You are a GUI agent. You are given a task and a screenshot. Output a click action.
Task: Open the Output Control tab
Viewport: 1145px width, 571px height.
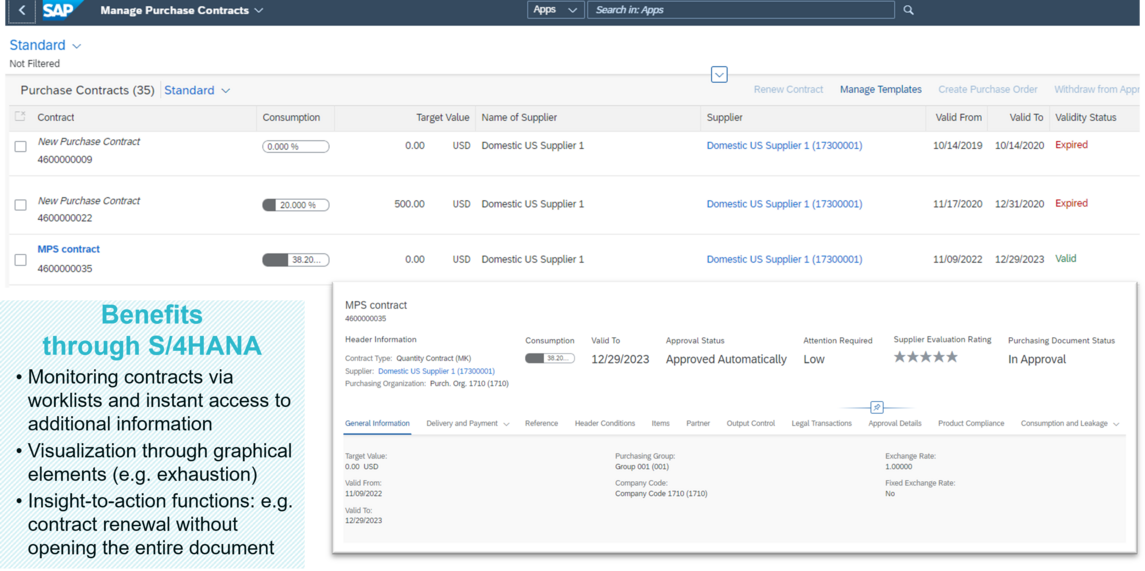[751, 424]
